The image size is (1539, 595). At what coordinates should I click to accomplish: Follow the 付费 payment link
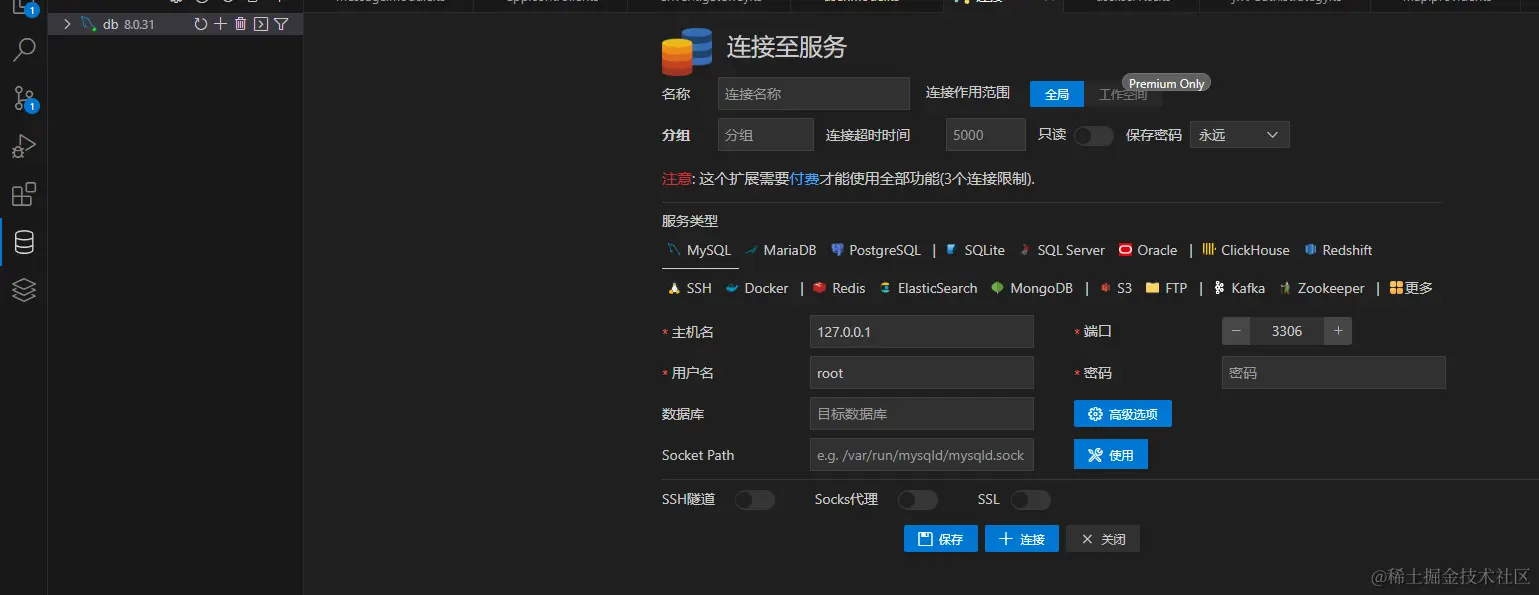805,179
